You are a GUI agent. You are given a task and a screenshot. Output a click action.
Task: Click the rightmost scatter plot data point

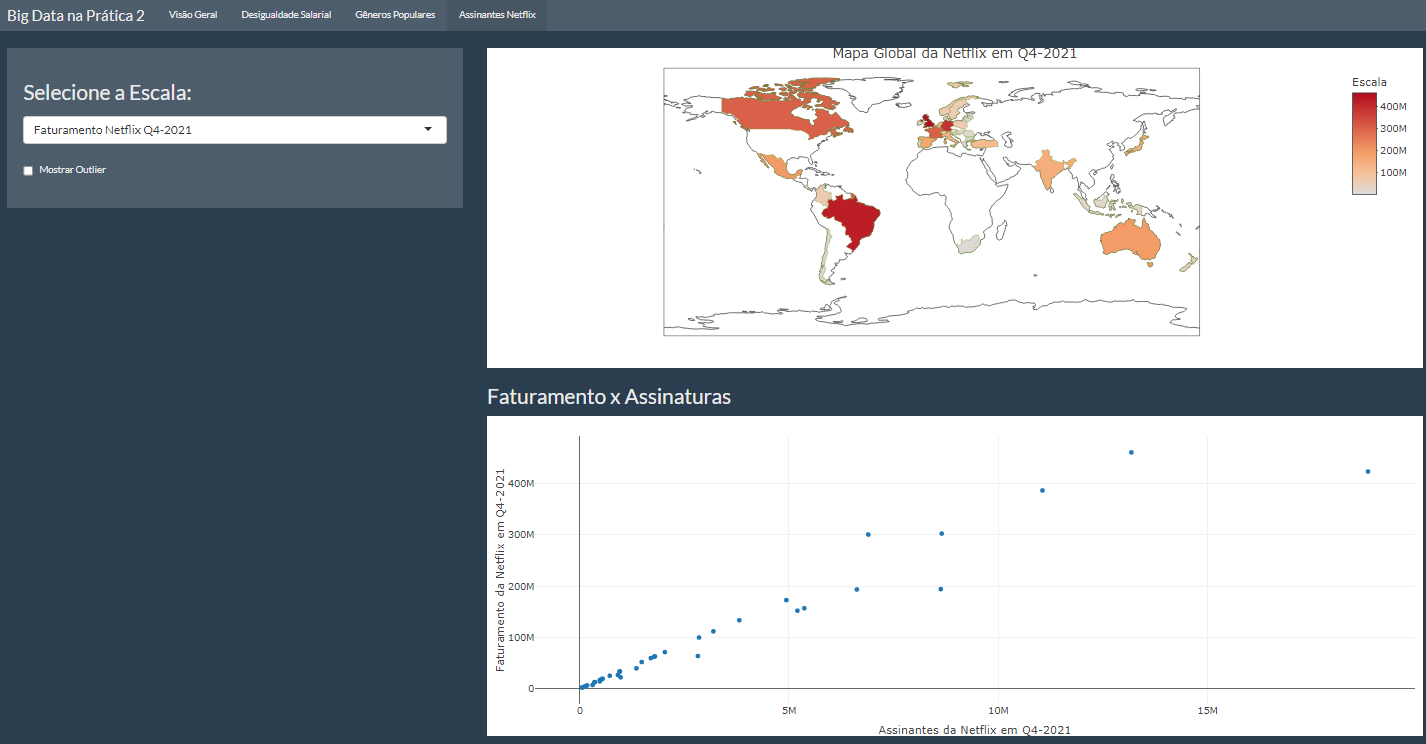point(1367,472)
